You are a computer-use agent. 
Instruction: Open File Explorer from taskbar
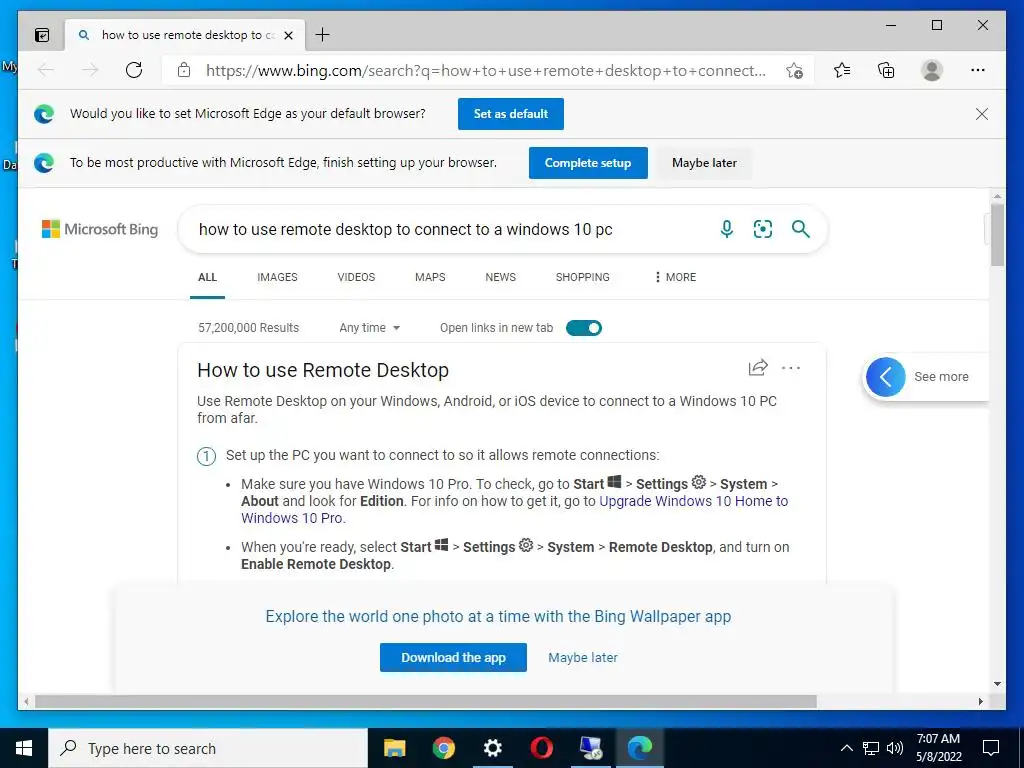coord(394,748)
